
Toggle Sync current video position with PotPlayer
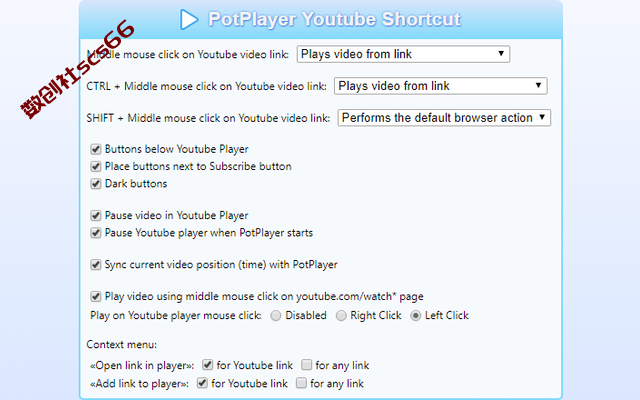(x=96, y=265)
